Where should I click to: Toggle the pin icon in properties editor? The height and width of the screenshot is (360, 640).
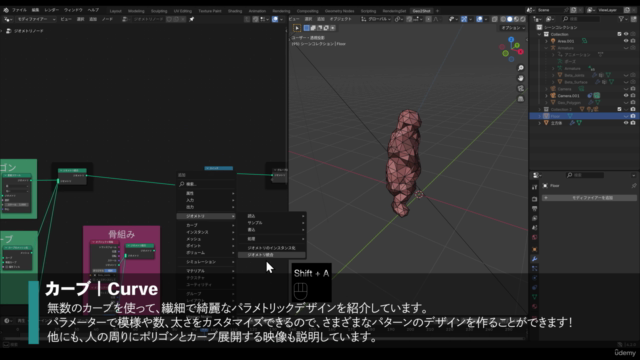point(634,186)
